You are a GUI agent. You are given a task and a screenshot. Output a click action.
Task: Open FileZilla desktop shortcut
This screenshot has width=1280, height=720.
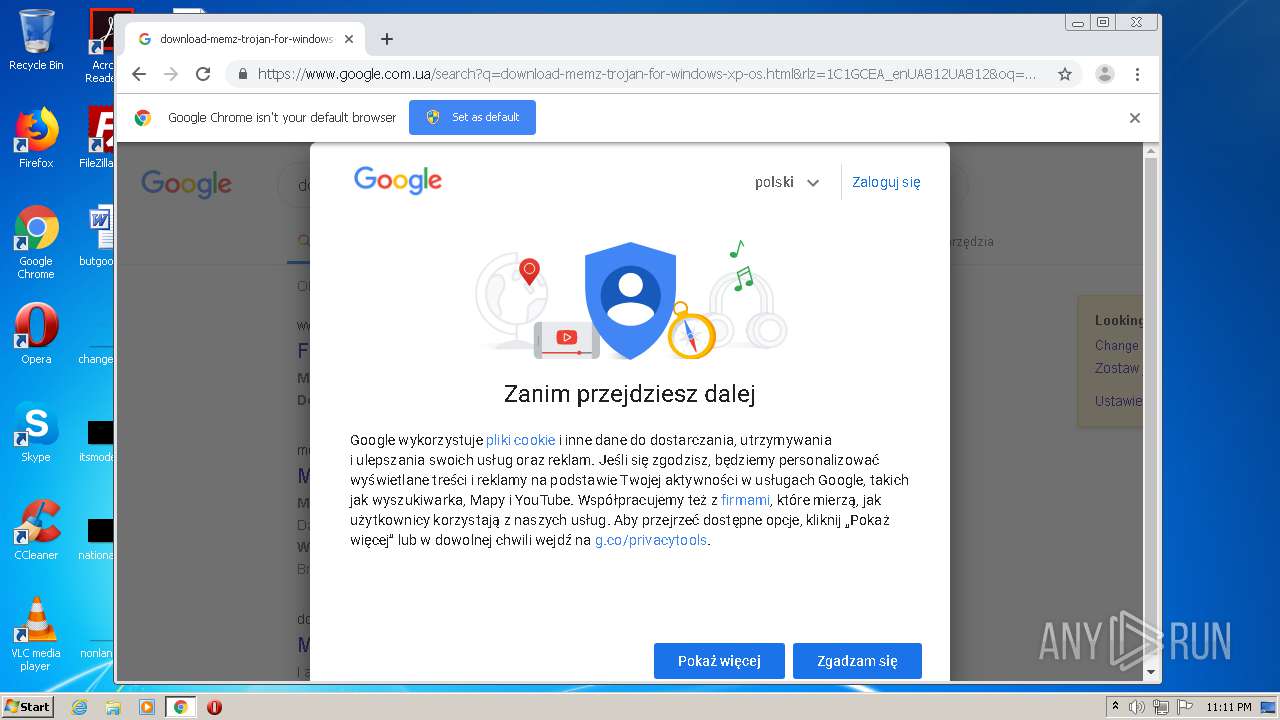pyautogui.click(x=99, y=138)
